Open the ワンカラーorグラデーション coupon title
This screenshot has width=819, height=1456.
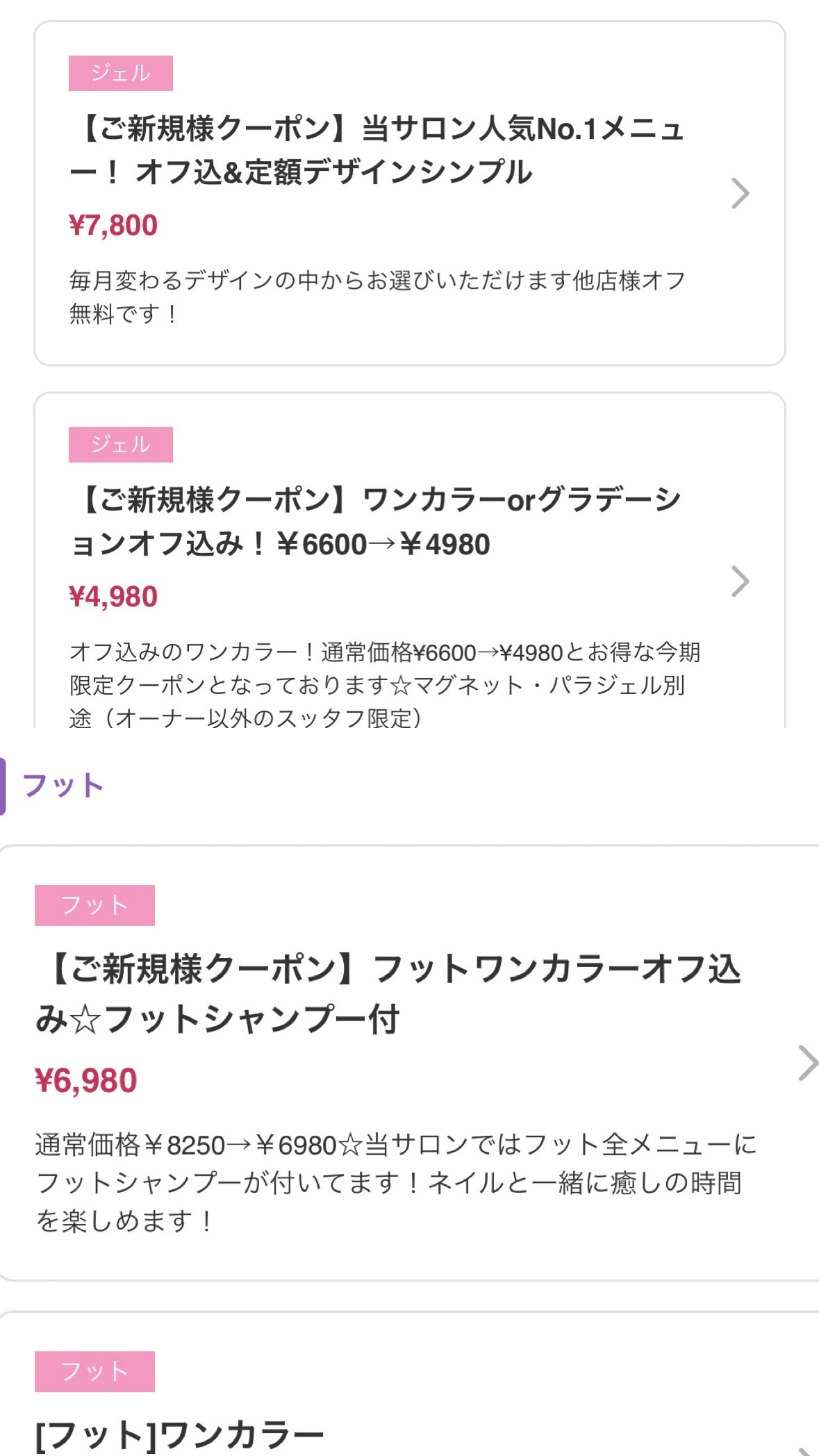pyautogui.click(x=375, y=522)
